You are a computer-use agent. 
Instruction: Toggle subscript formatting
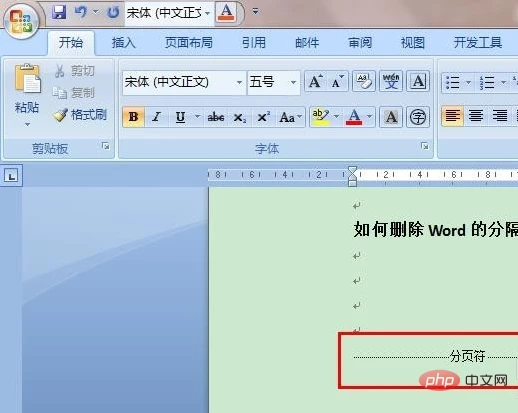click(x=239, y=117)
